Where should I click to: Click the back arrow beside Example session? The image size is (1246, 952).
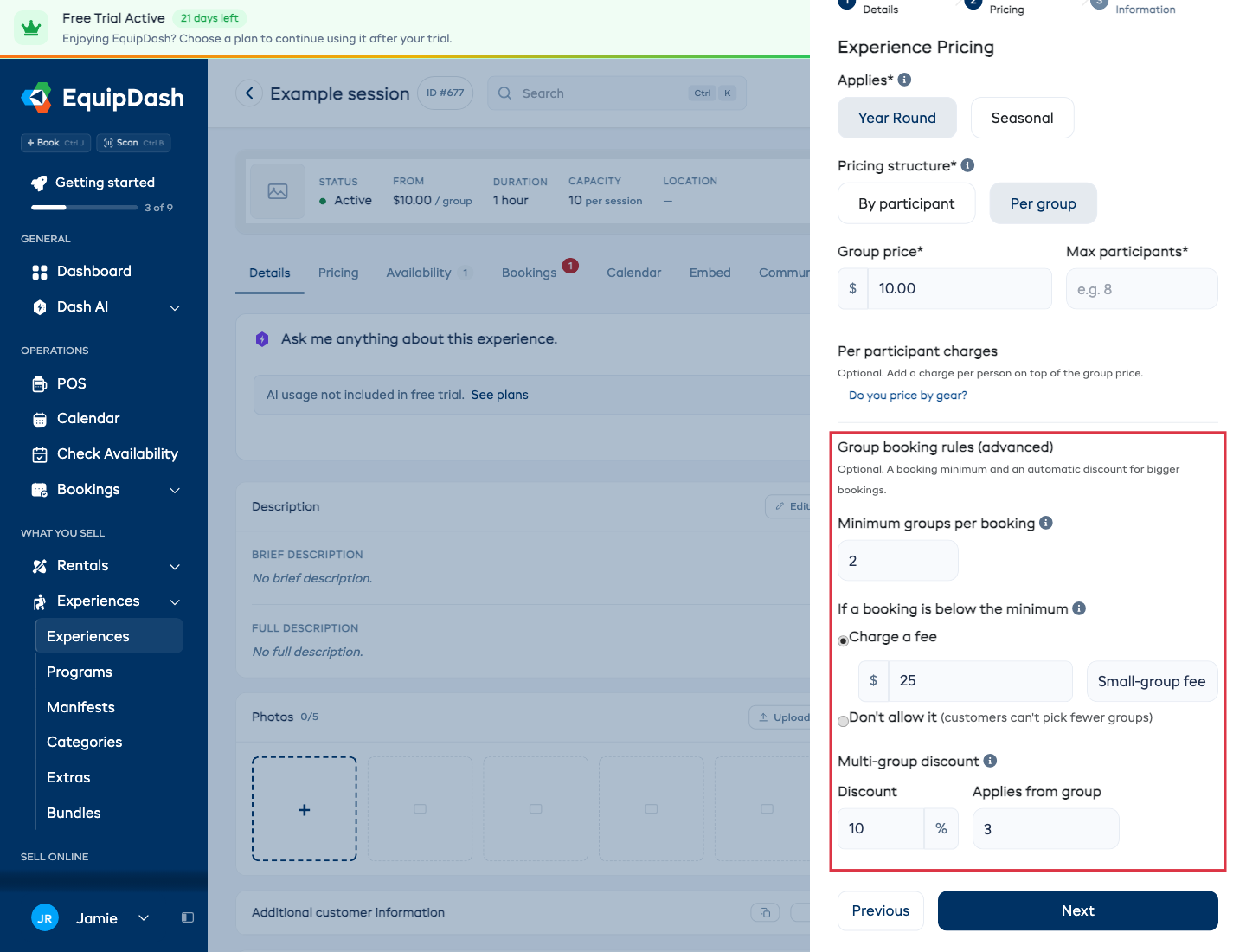coord(249,93)
